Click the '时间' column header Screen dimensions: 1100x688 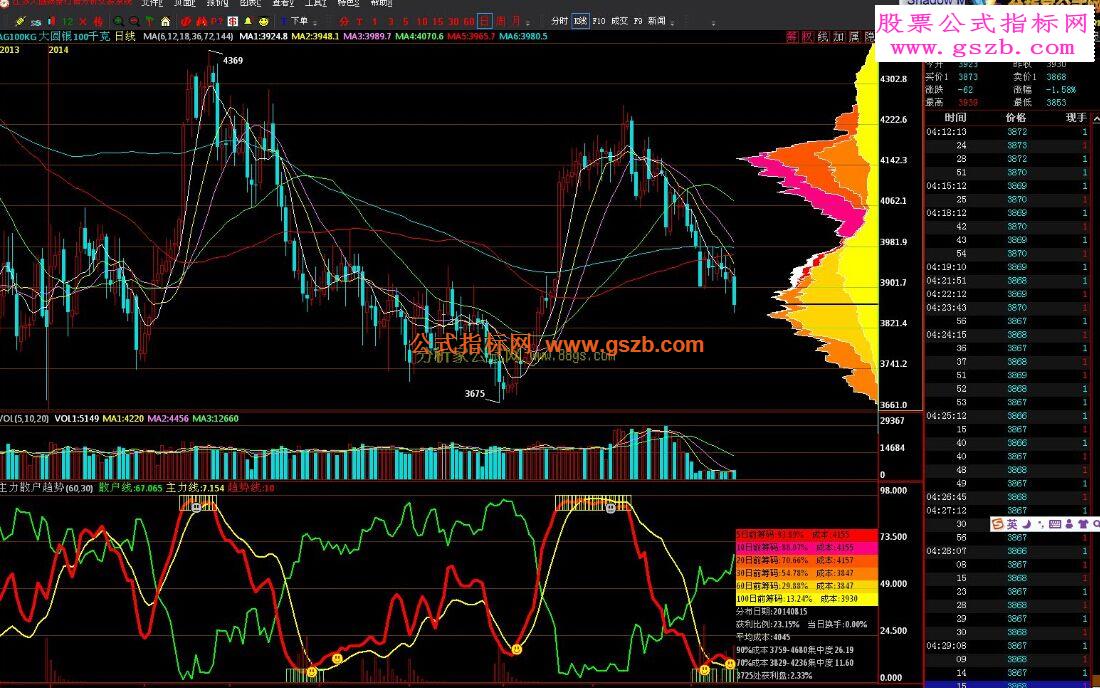pyautogui.click(x=955, y=118)
